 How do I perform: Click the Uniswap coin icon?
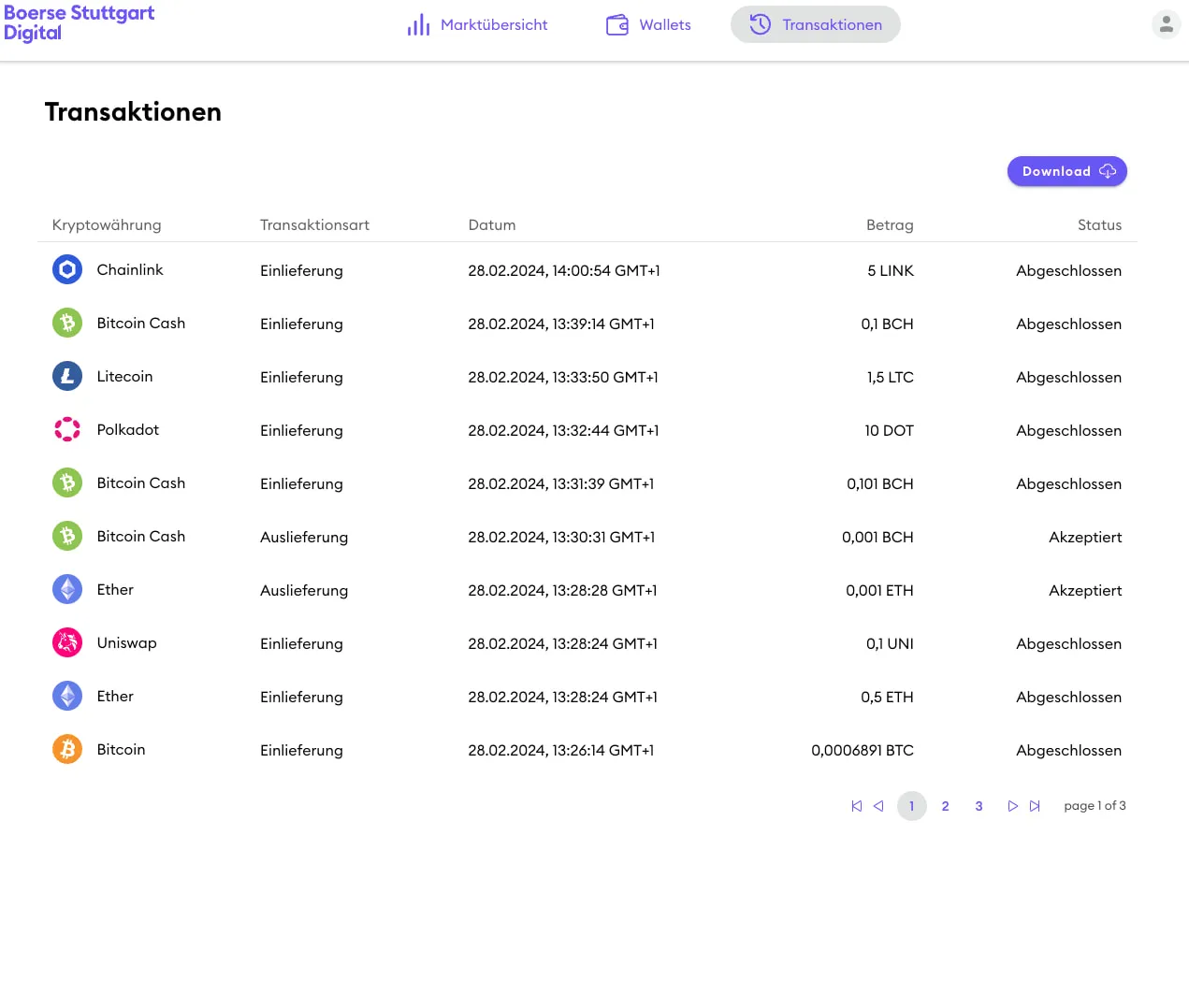click(x=67, y=643)
